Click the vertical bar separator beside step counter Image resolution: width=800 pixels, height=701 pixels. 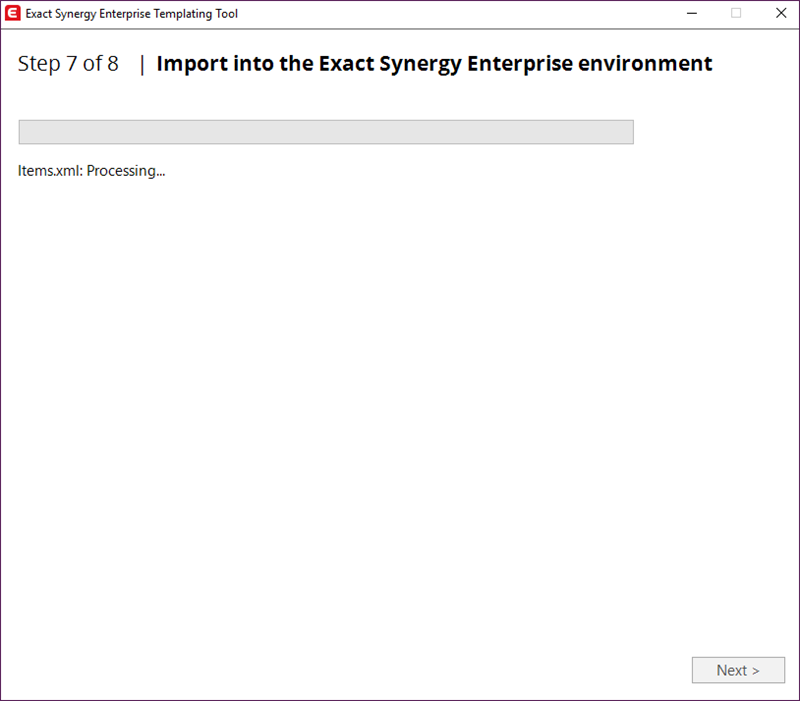[142, 64]
